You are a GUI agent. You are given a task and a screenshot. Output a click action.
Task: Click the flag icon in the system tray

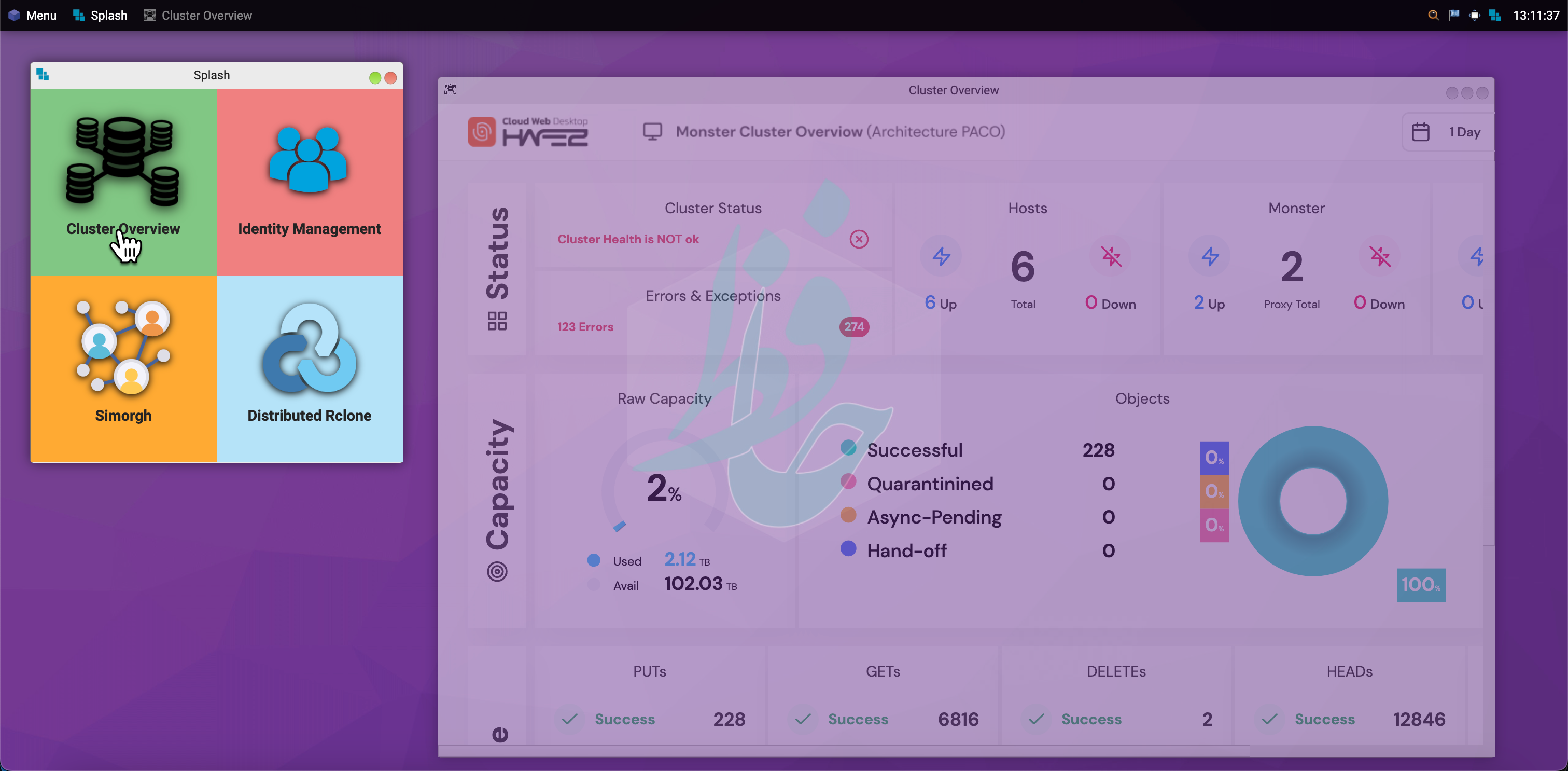click(1453, 15)
